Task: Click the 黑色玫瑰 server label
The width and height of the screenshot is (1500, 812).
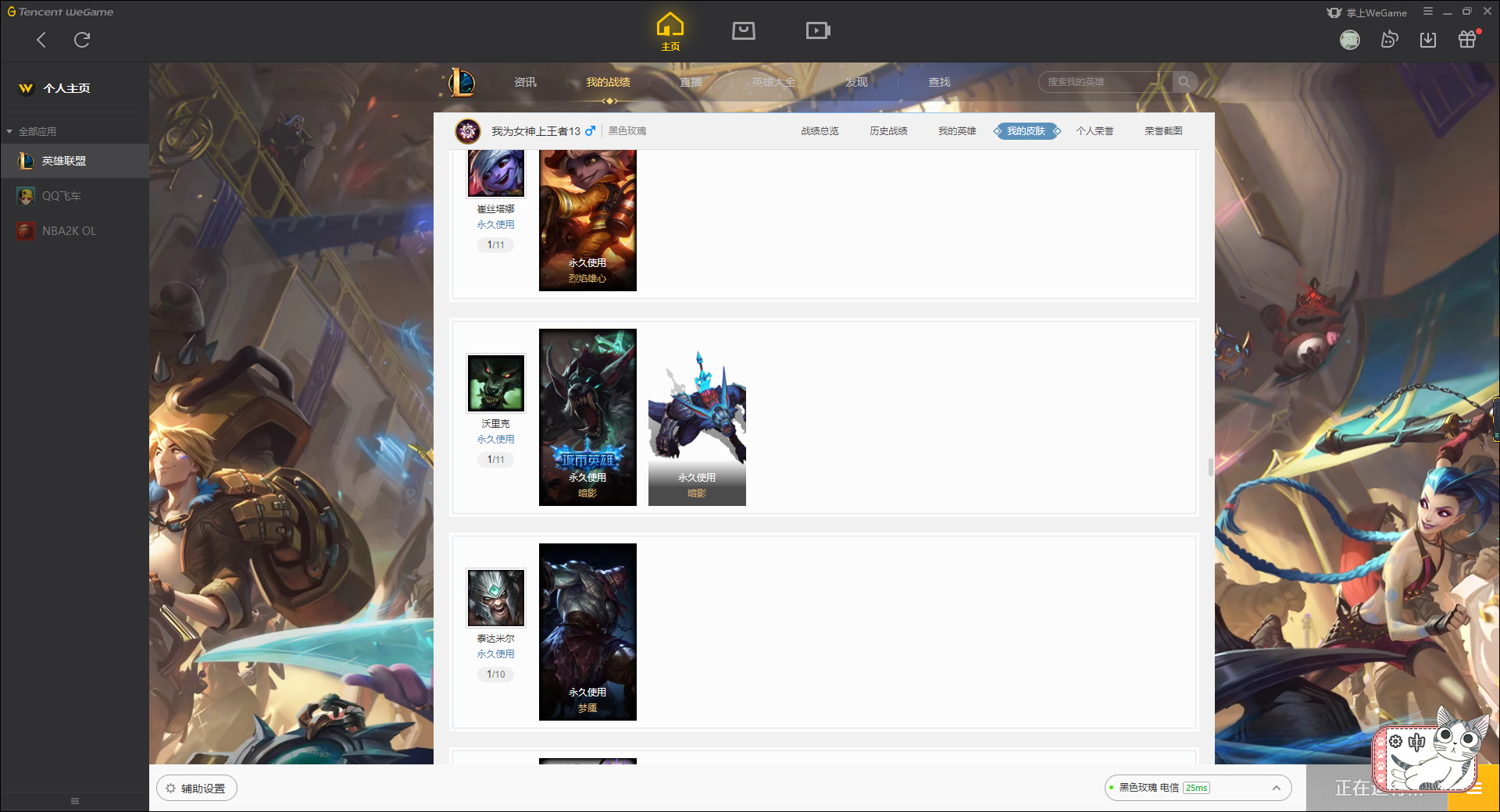Action: point(627,131)
